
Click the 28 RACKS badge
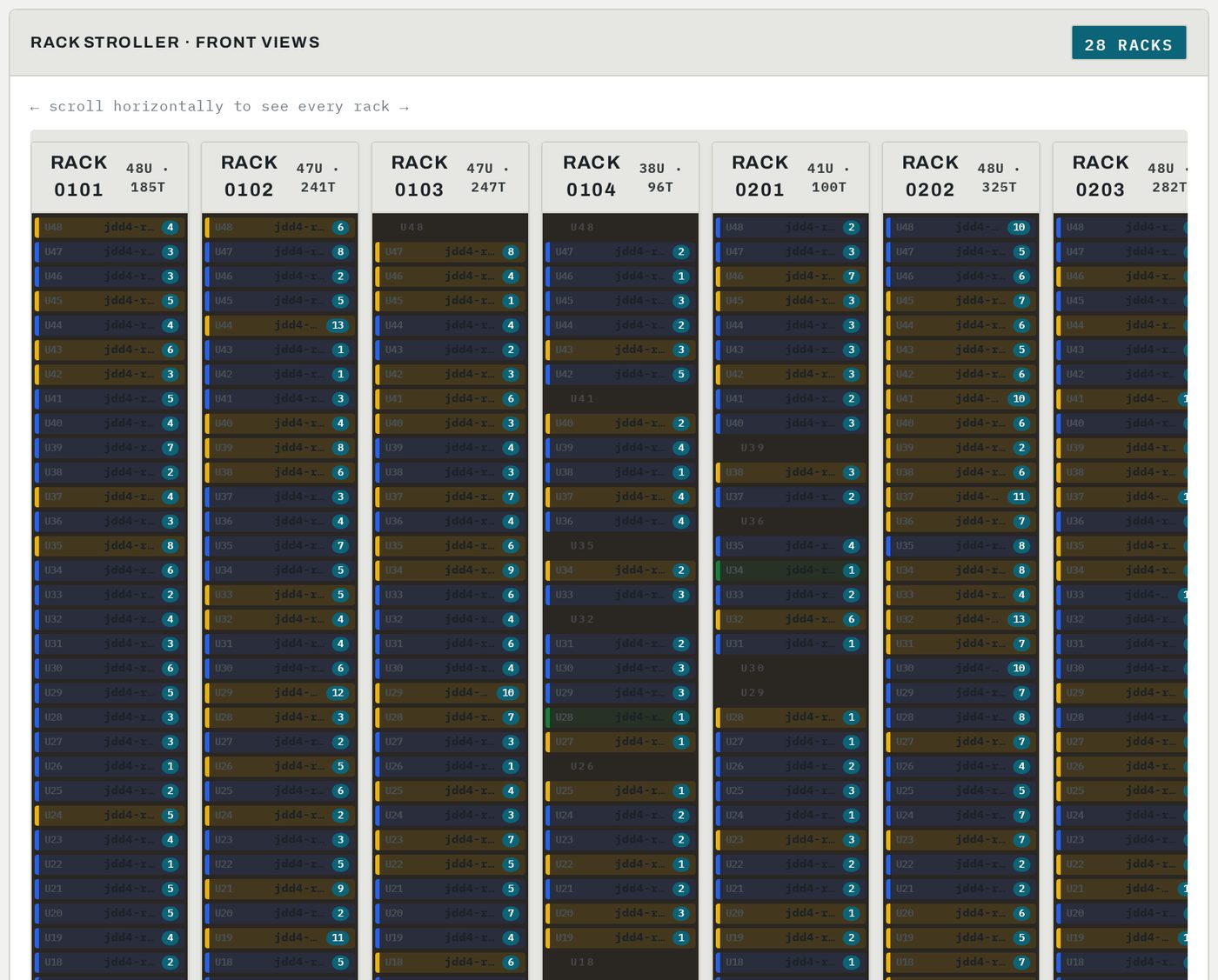tap(1128, 43)
